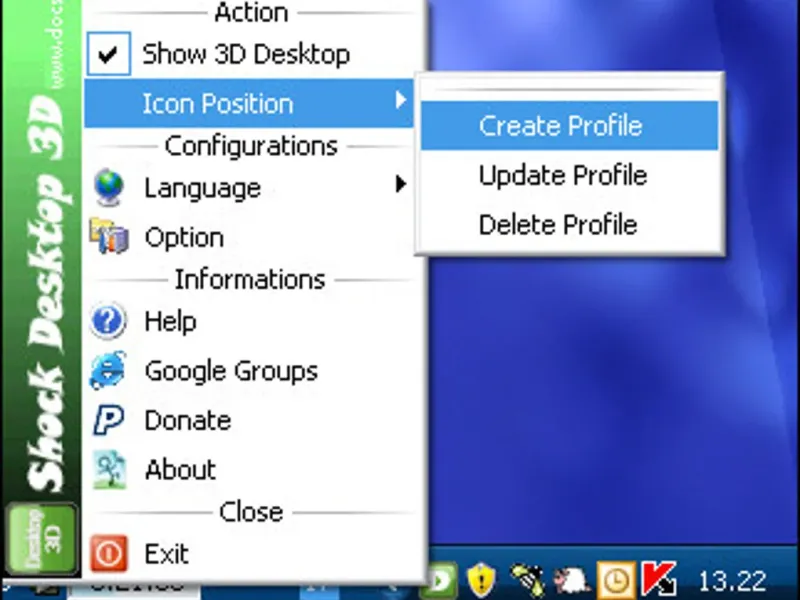This screenshot has width=800, height=600.
Task: Expand the Icon Position submenu arrow
Action: tap(401, 100)
